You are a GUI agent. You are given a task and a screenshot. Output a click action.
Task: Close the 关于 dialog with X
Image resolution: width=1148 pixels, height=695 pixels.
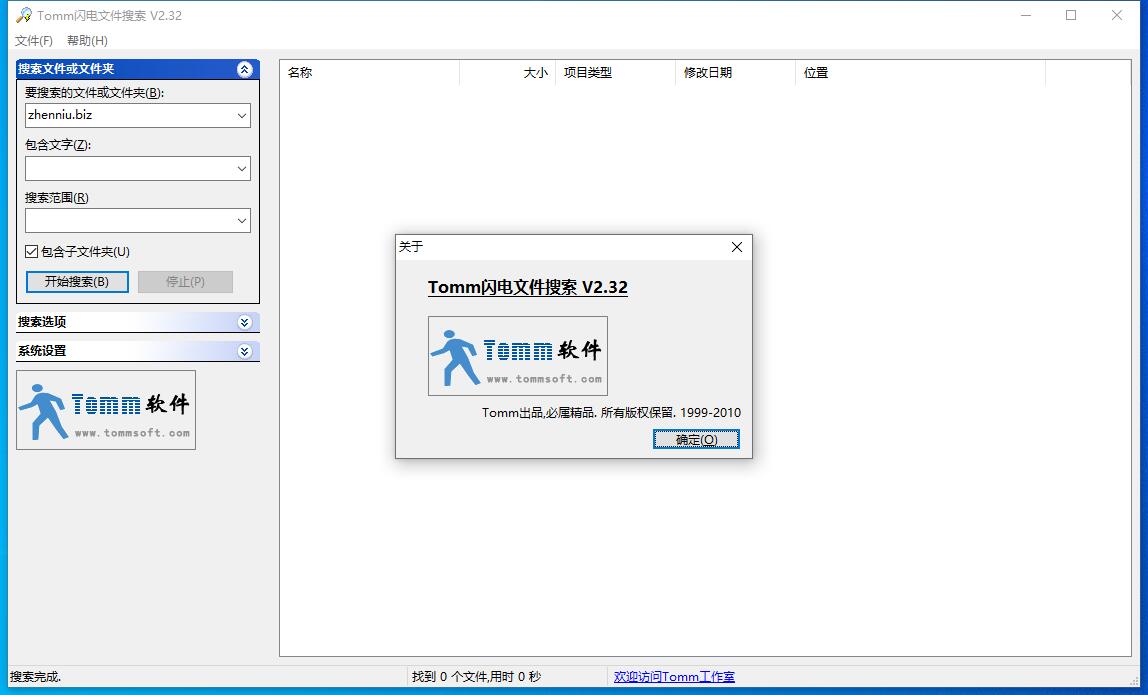pyautogui.click(x=737, y=248)
